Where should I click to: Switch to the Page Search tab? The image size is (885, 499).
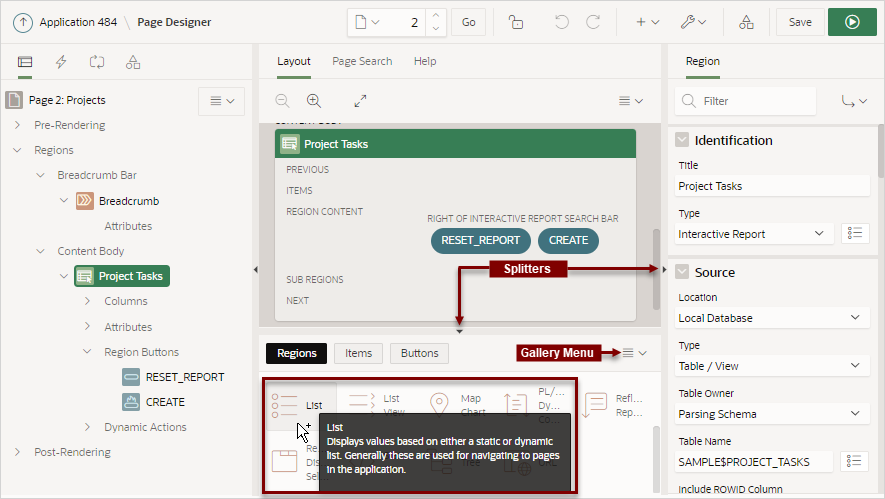[362, 61]
